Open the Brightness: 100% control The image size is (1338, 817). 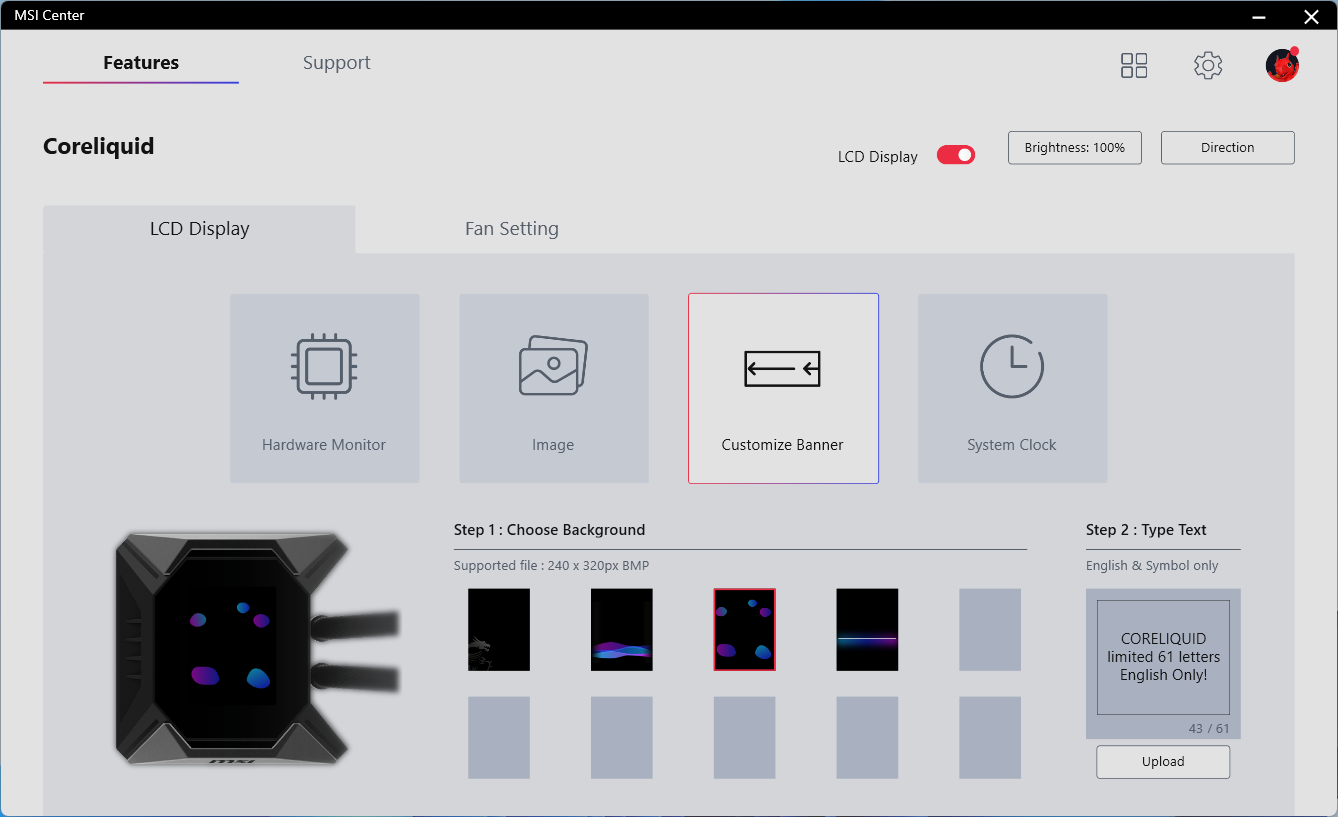pos(1074,148)
